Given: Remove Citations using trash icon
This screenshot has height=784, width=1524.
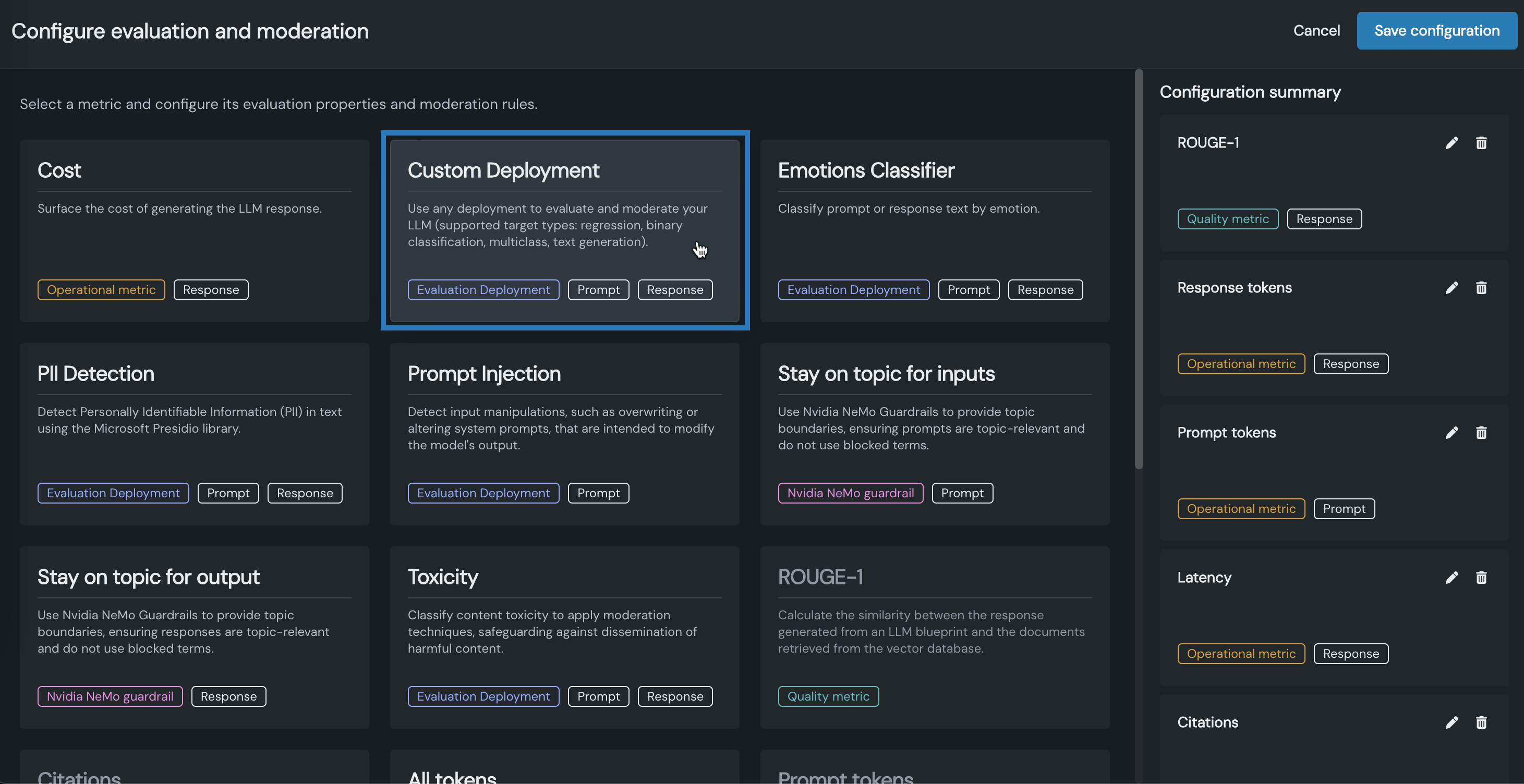Looking at the screenshot, I should (1481, 722).
